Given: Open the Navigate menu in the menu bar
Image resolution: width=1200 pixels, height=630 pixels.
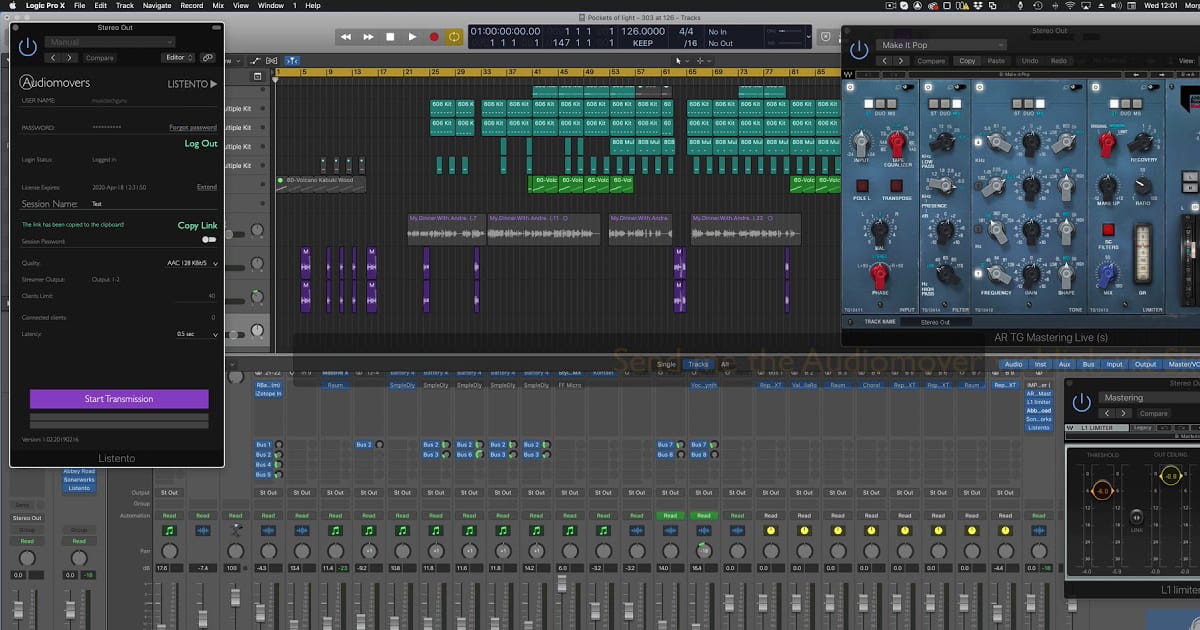Looking at the screenshot, I should pyautogui.click(x=157, y=6).
